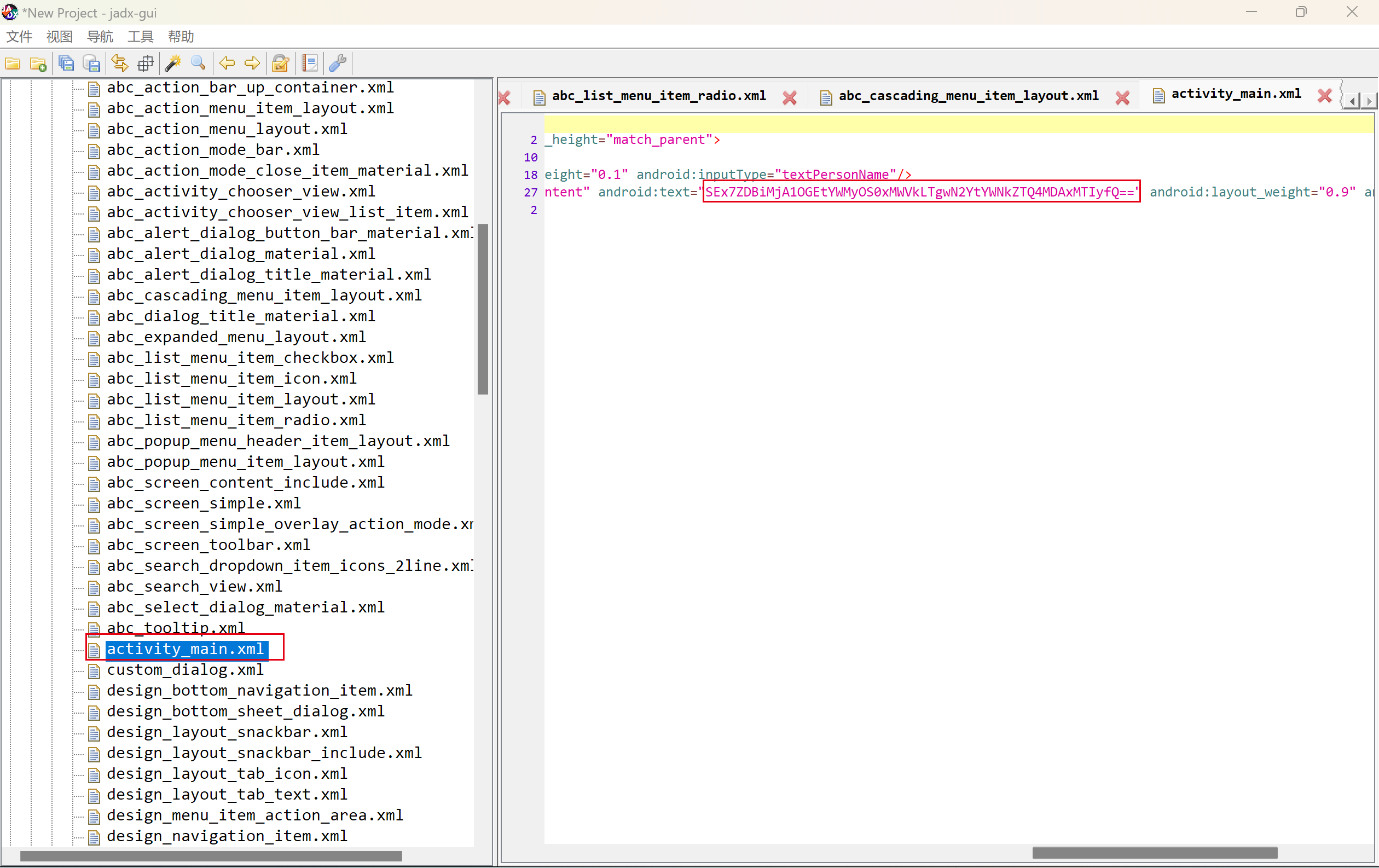The width and height of the screenshot is (1379, 868).
Task: Open the 帮助 menu
Action: (181, 37)
